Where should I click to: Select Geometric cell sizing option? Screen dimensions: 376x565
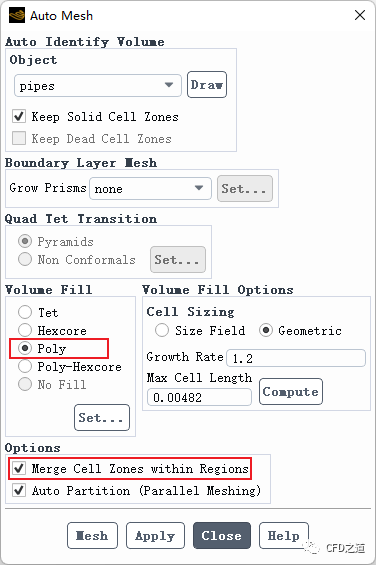[x=266, y=330]
